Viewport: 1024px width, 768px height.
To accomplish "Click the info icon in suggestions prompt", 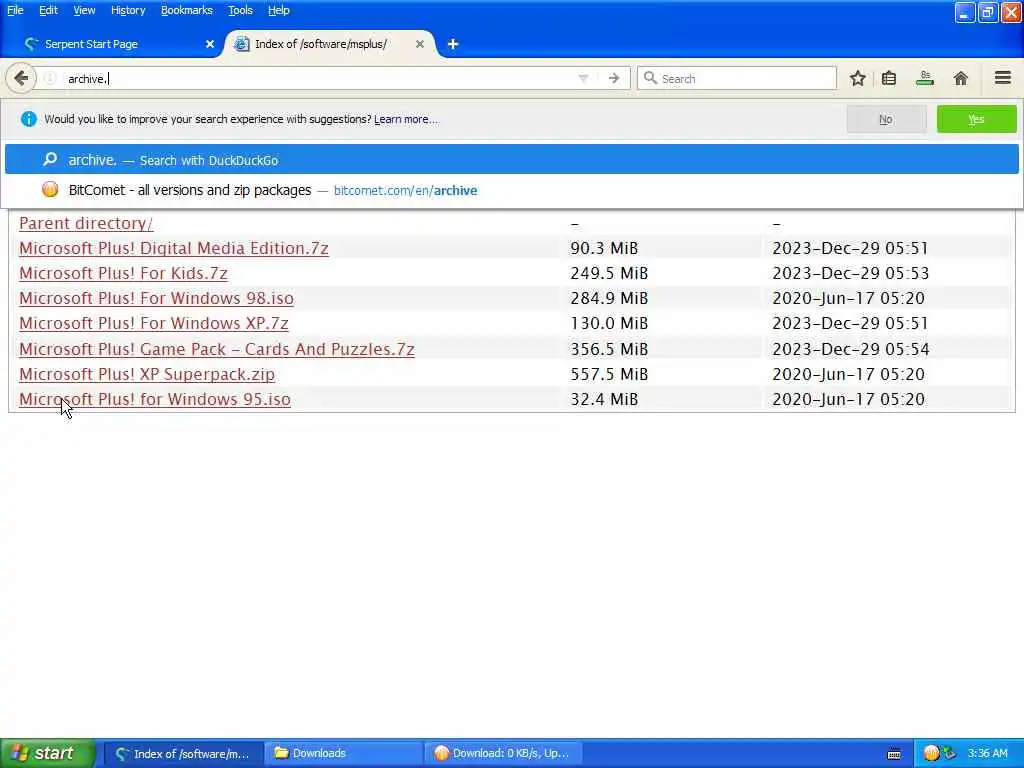I will pyautogui.click(x=29, y=119).
